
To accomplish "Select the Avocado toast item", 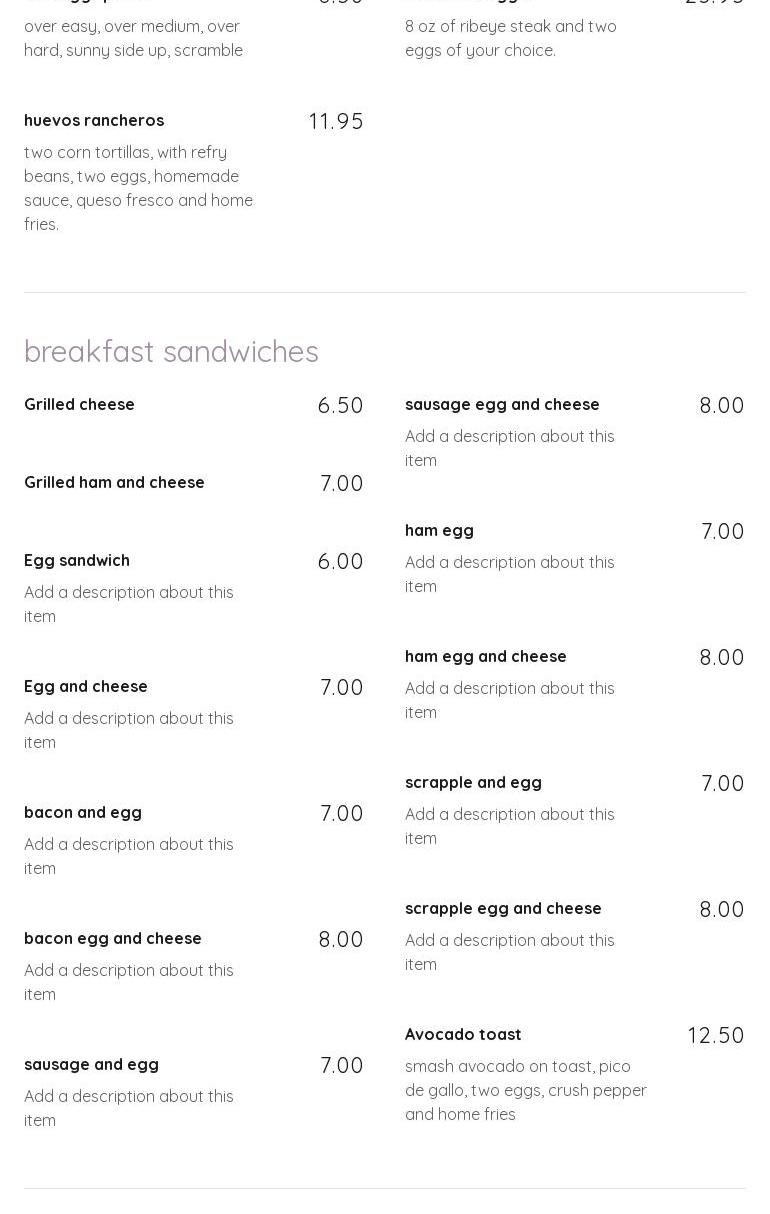I will point(463,1034).
